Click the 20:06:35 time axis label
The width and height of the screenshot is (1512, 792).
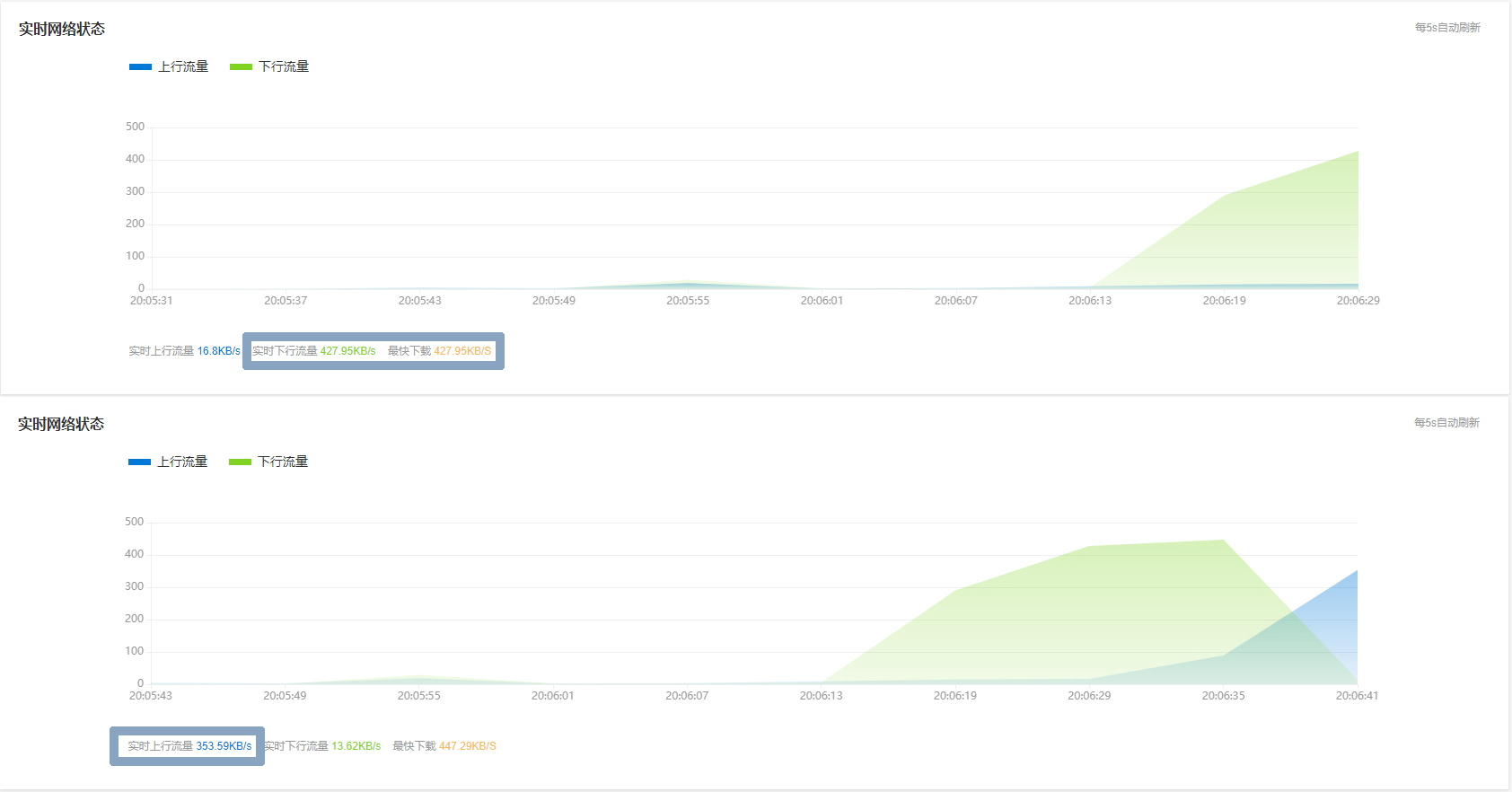pos(1223,696)
